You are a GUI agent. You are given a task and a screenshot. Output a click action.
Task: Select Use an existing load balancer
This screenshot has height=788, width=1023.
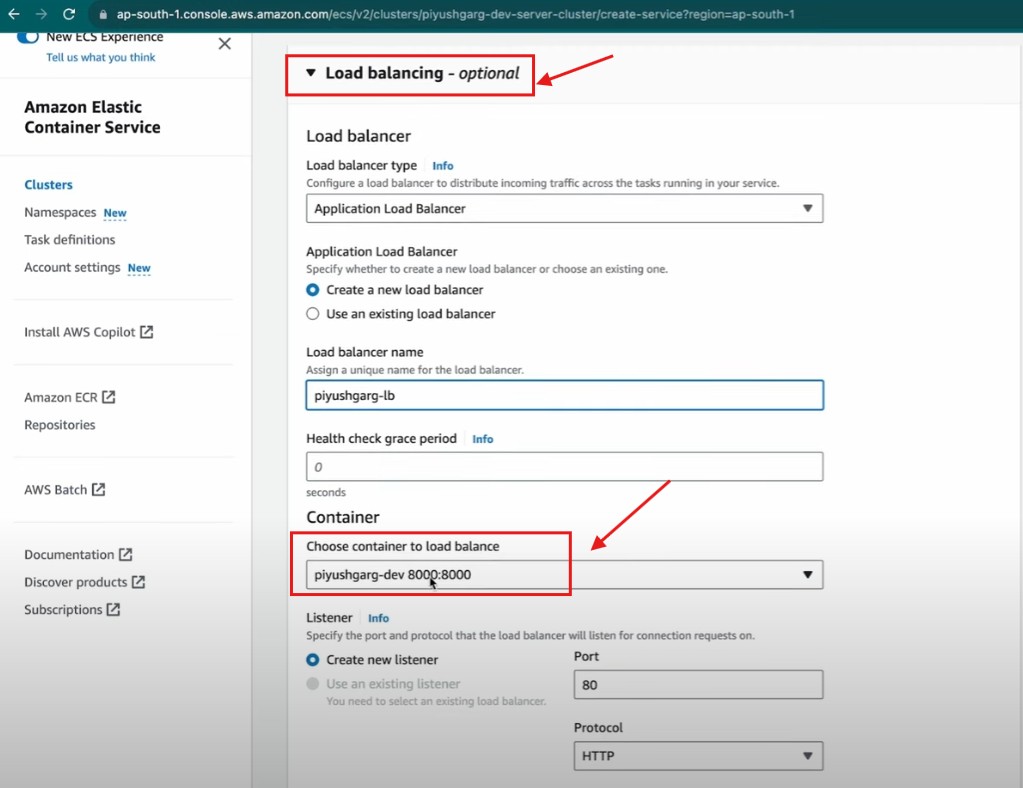[313, 314]
